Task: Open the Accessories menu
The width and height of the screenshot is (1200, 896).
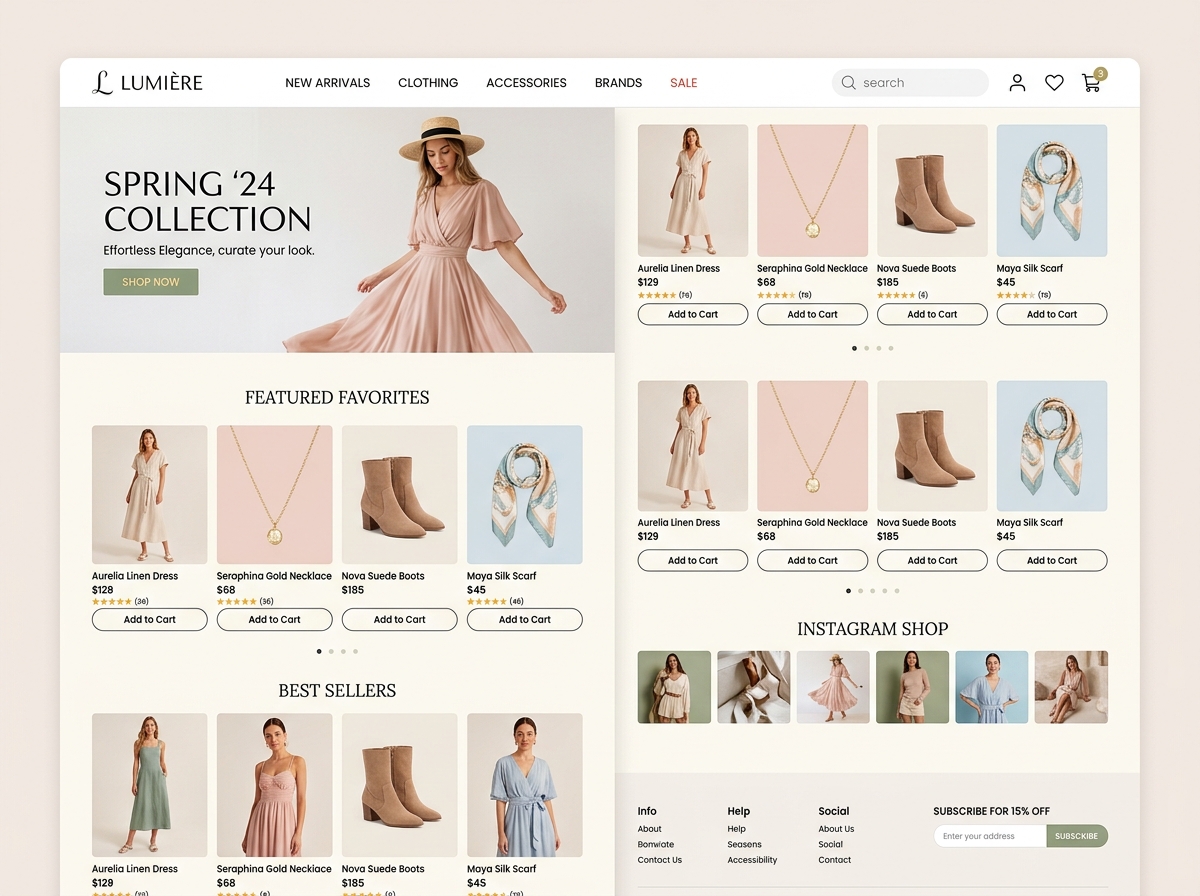Action: (x=526, y=83)
